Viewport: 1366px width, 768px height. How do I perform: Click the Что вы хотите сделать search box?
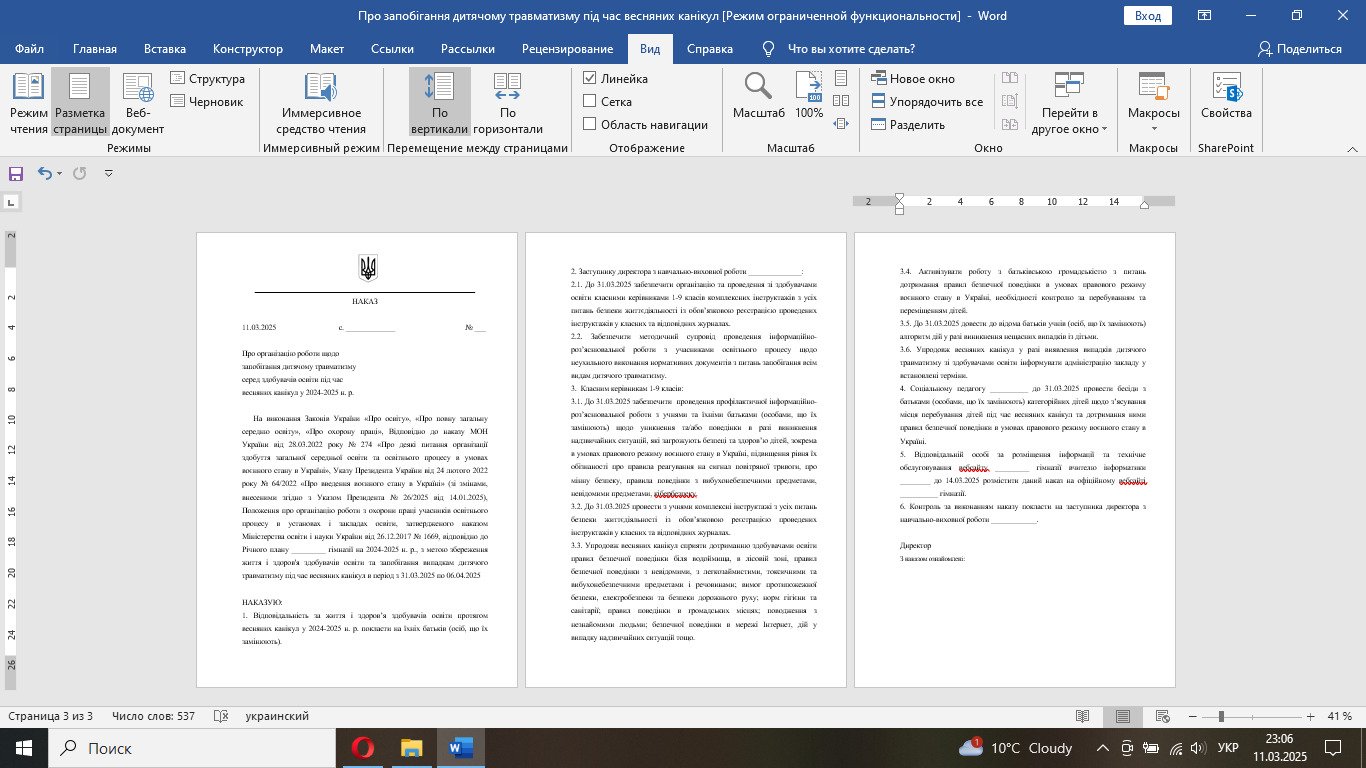[851, 49]
